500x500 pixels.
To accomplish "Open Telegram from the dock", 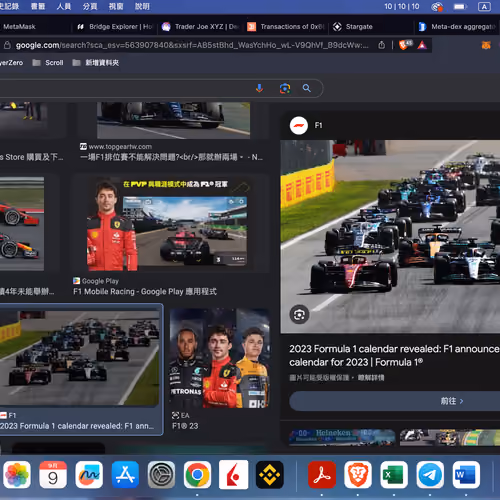I will [x=430, y=475].
